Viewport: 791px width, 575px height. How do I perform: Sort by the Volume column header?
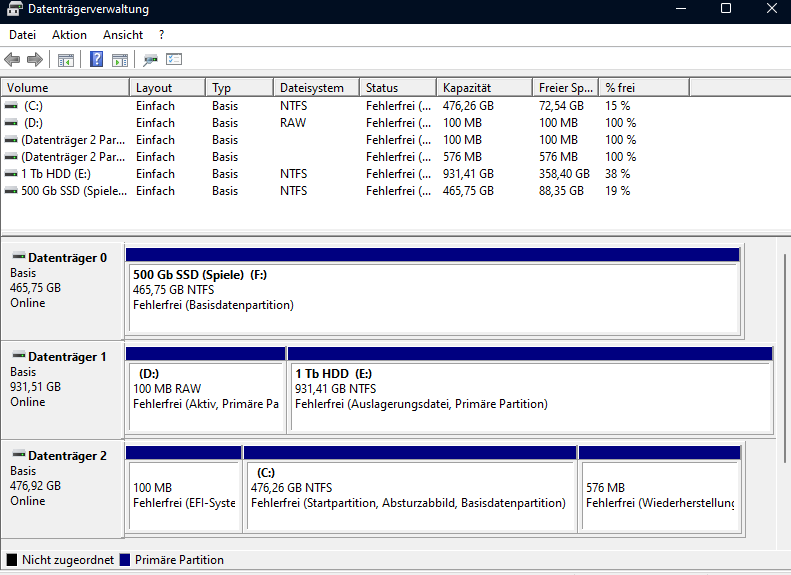pyautogui.click(x=65, y=88)
